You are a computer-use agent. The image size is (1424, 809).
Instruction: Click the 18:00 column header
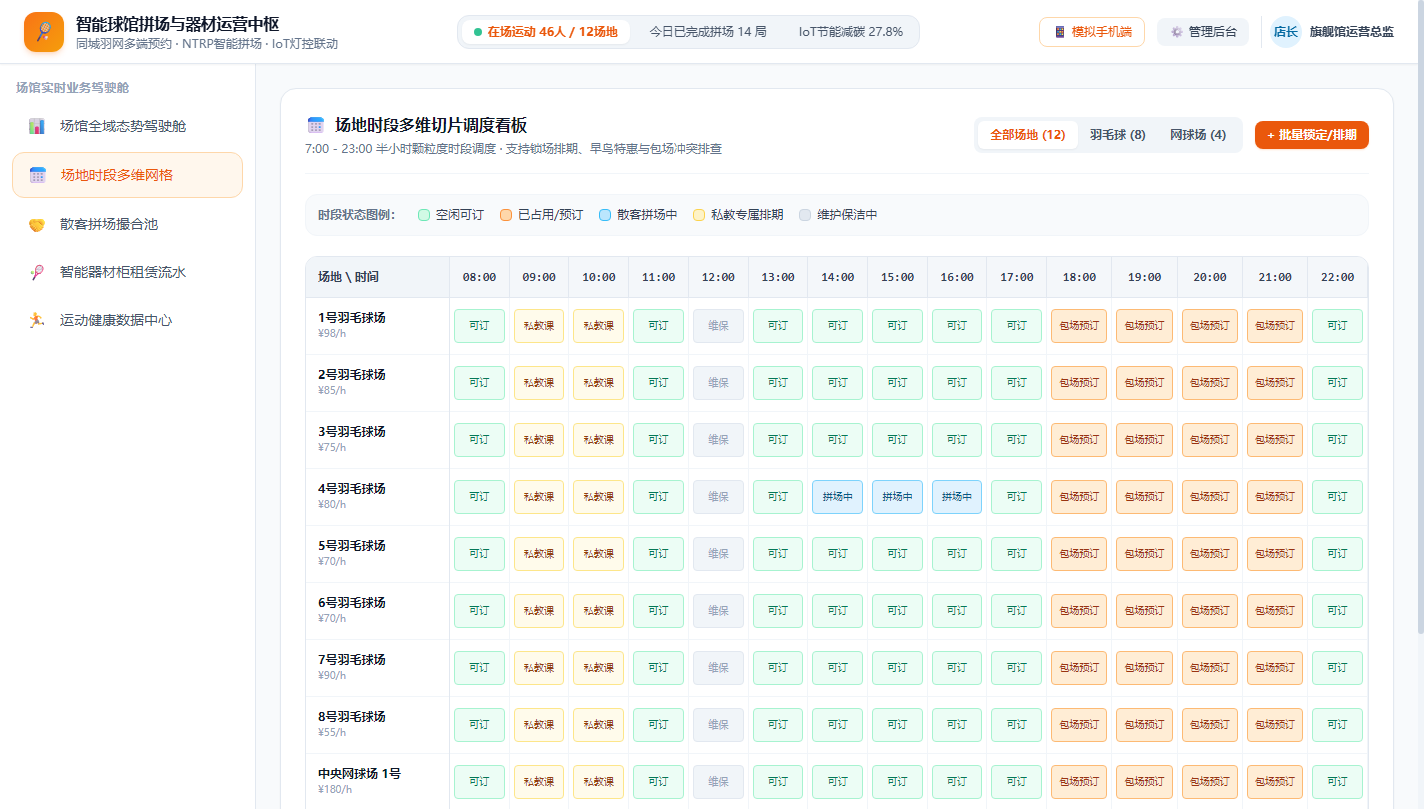tap(1079, 277)
